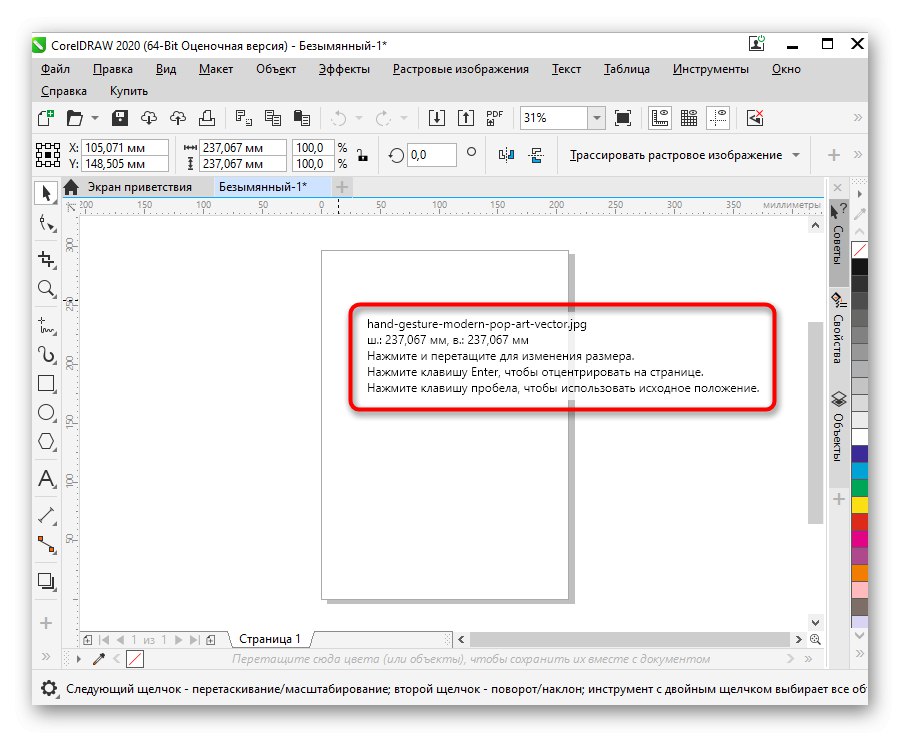Open the zoom level dropdown
This screenshot has height=737, width=900.
(x=597, y=118)
